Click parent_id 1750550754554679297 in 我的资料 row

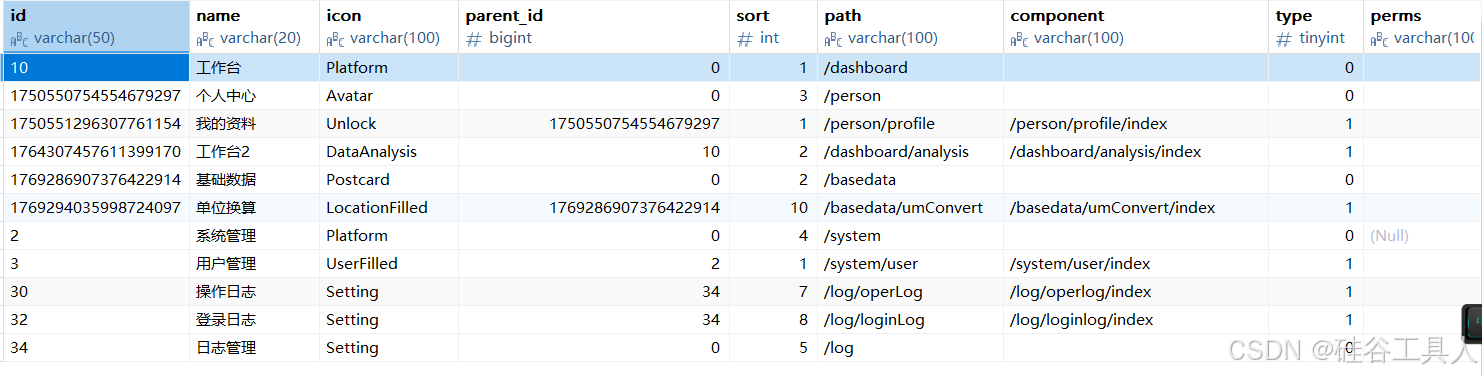[594, 124]
